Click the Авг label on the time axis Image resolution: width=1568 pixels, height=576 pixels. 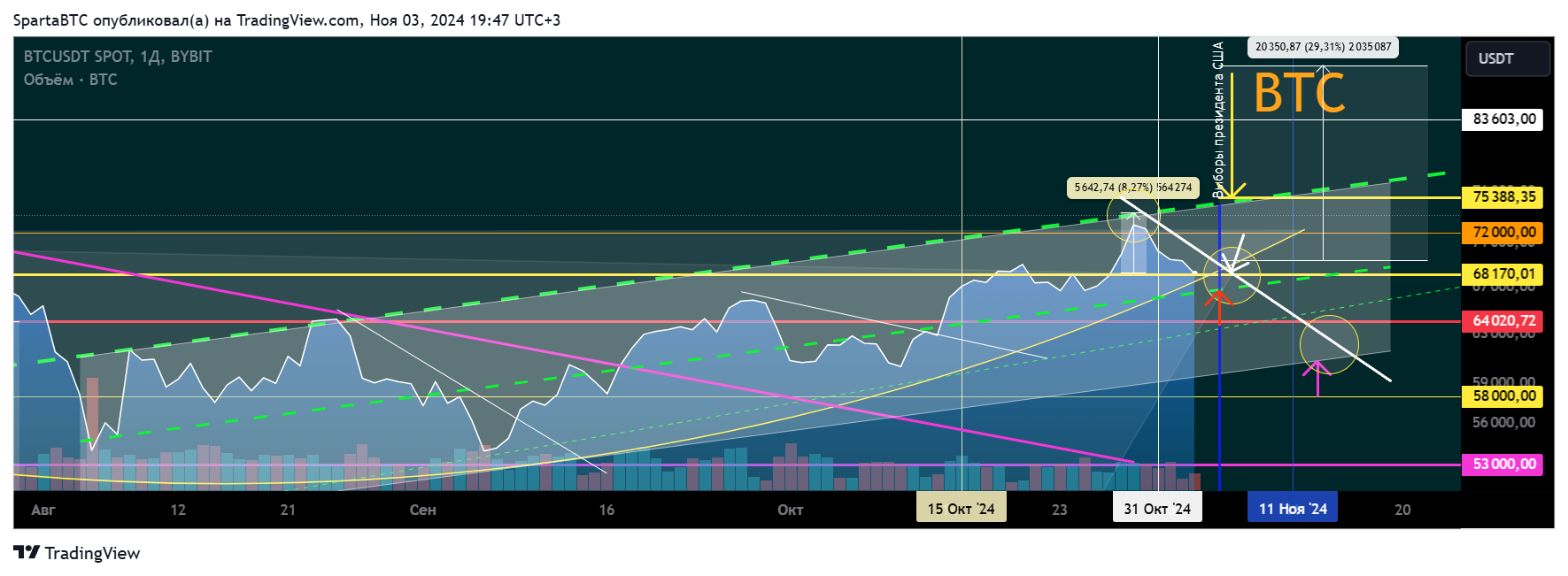pyautogui.click(x=43, y=510)
